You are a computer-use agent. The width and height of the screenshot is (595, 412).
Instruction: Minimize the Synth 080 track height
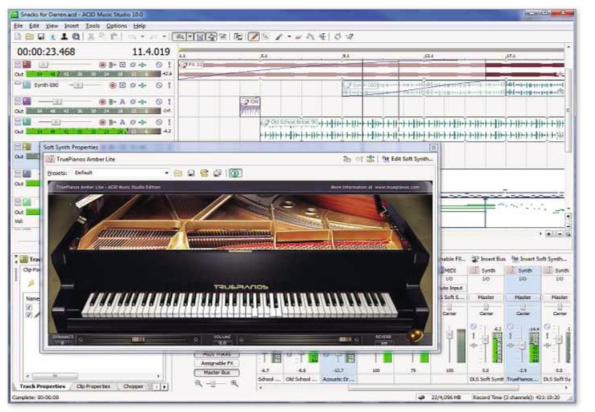(17, 82)
